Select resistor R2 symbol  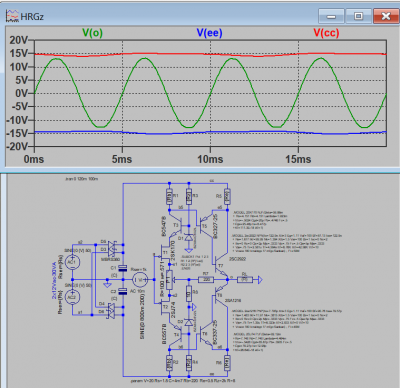coord(169,363)
